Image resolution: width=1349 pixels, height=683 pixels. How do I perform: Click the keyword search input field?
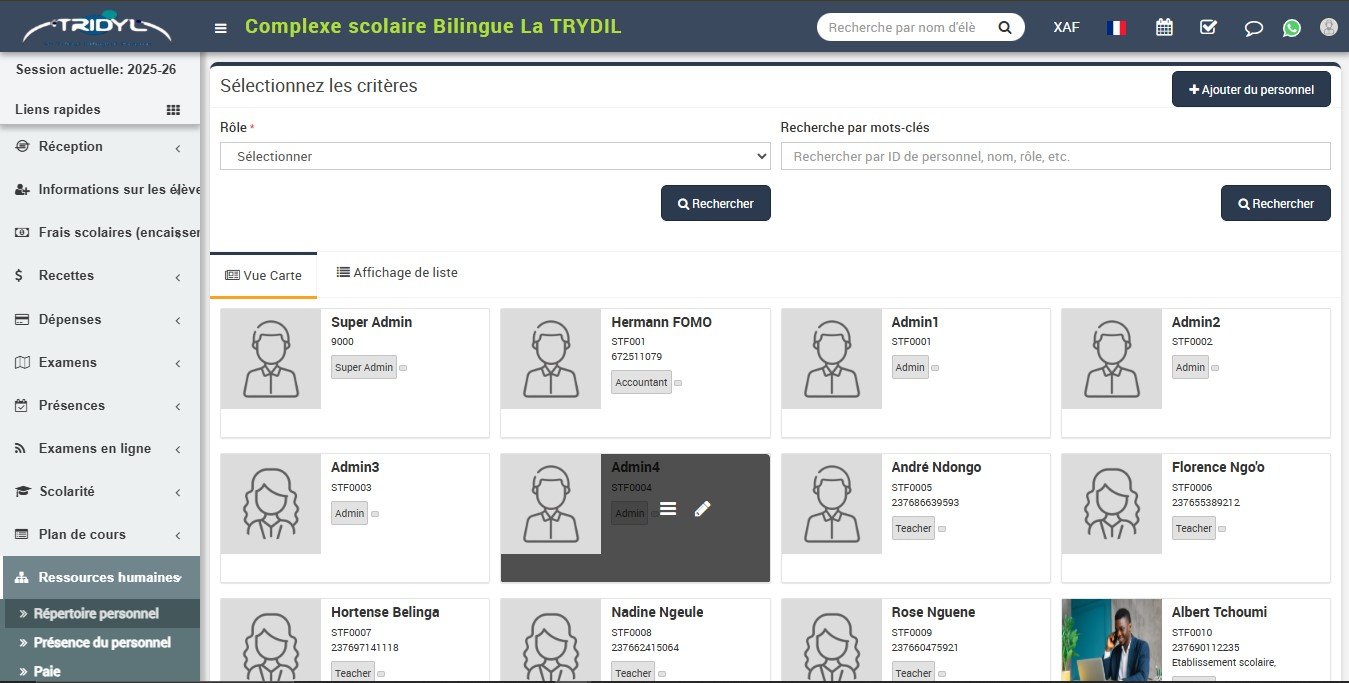pyautogui.click(x=1055, y=156)
